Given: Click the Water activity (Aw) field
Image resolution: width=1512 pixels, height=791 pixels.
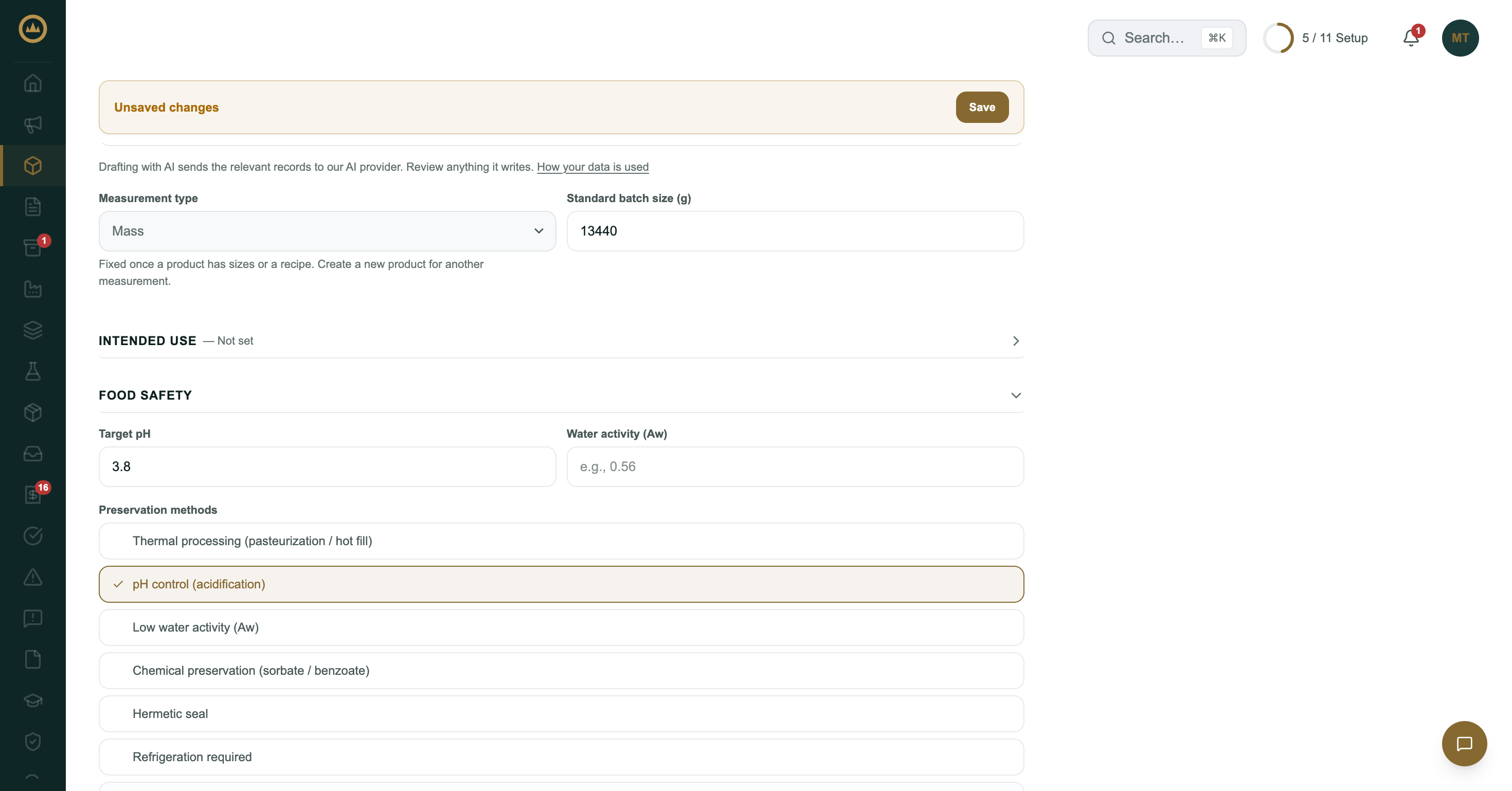Looking at the screenshot, I should point(795,467).
